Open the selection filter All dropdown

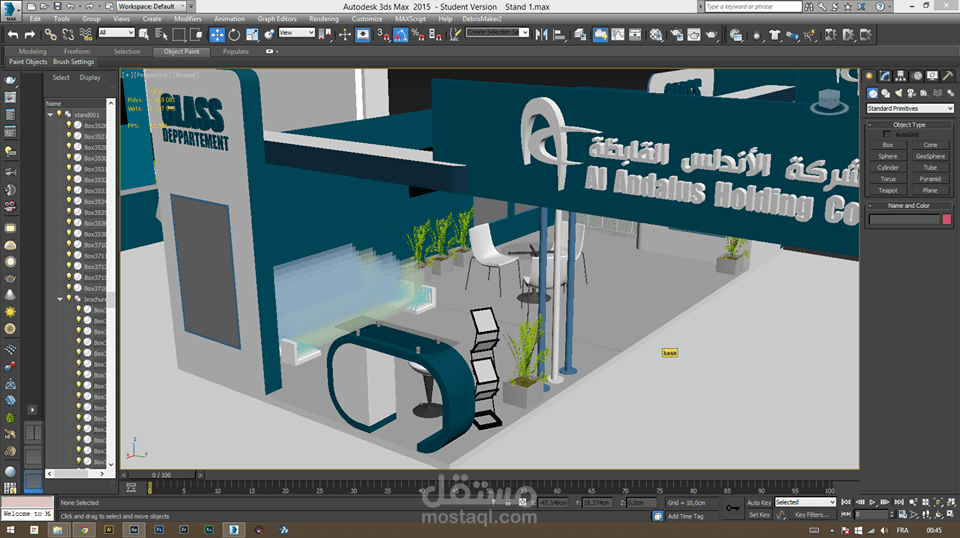(116, 32)
